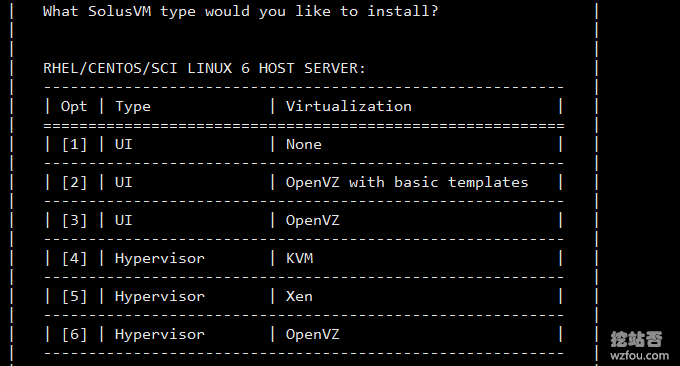Click the [4] option number
The height and width of the screenshot is (366, 680).
click(x=74, y=258)
